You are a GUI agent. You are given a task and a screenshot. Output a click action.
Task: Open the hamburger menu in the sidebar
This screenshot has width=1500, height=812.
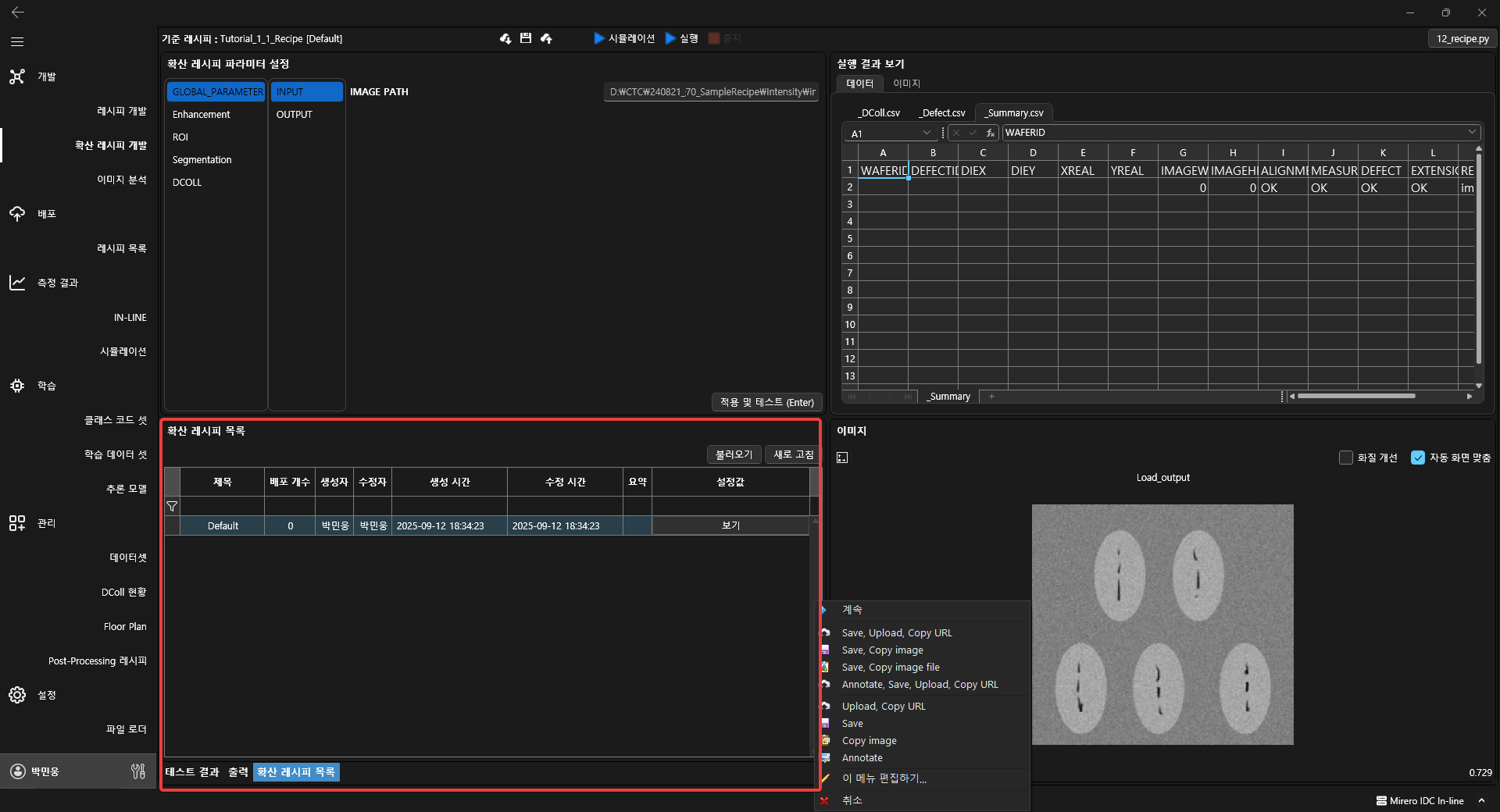17,41
